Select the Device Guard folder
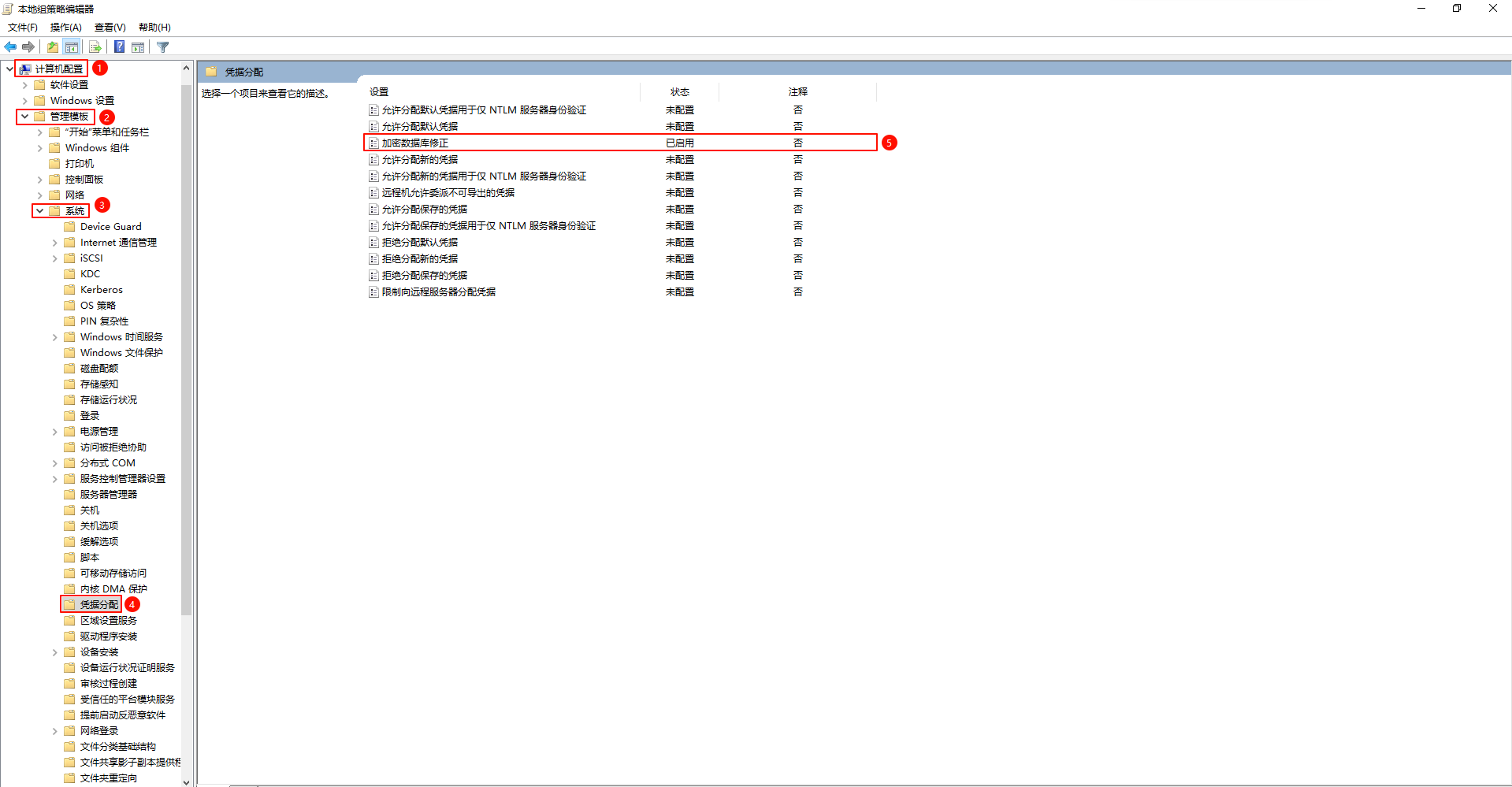Viewport: 1512px width, 787px height. point(110,227)
